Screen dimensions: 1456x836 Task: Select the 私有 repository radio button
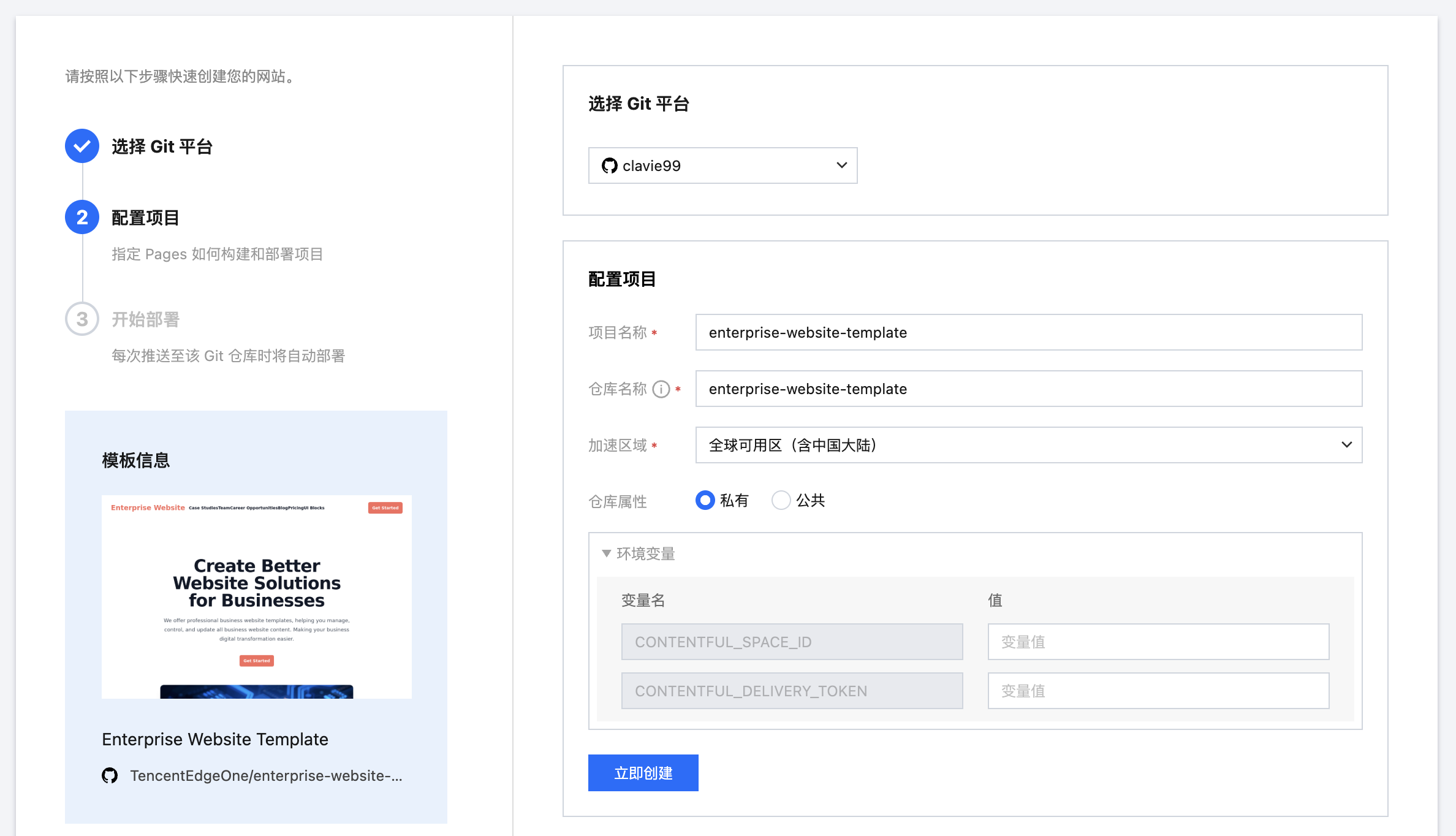[705, 501]
